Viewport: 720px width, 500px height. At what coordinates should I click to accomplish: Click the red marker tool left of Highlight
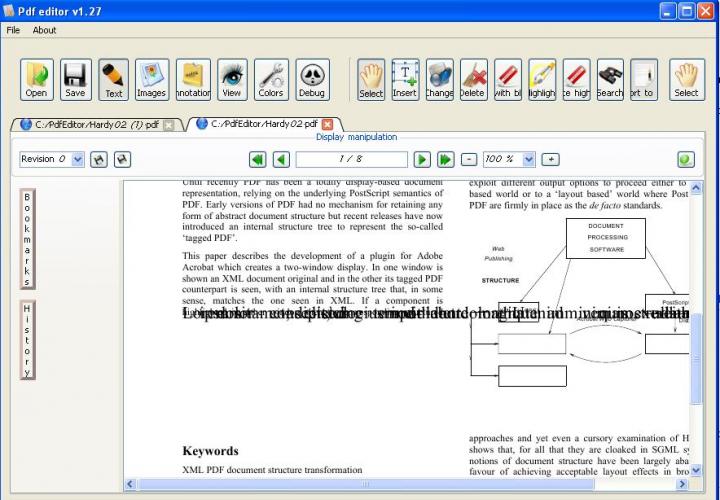click(x=508, y=79)
